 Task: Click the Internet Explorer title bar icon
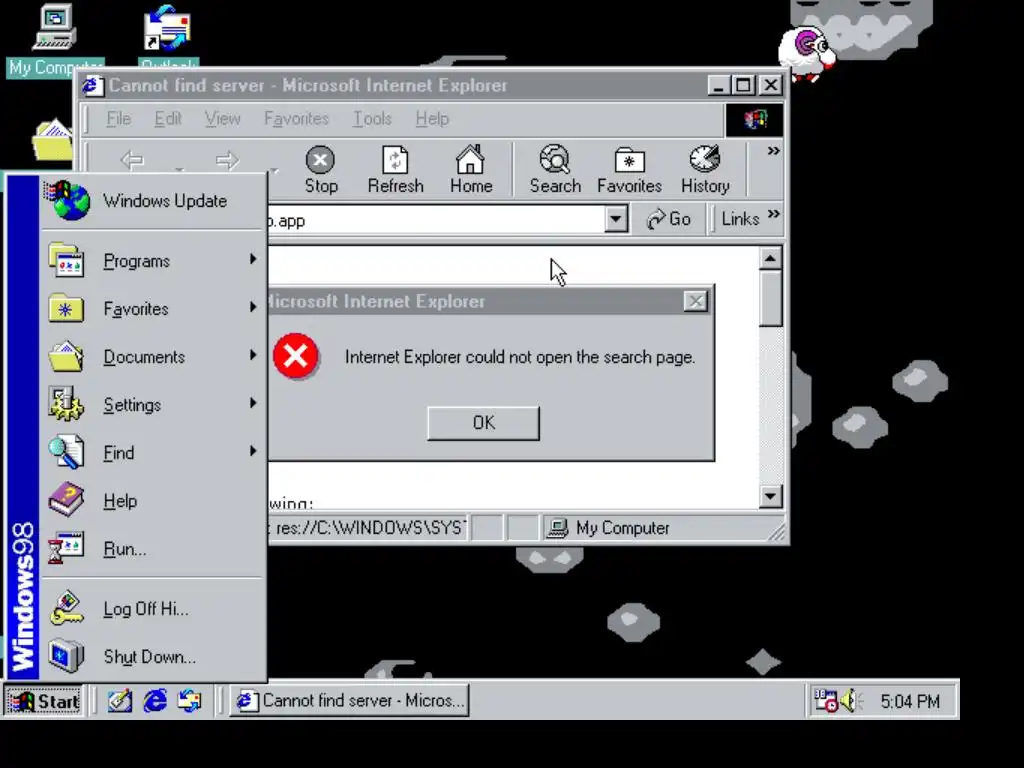[93, 86]
